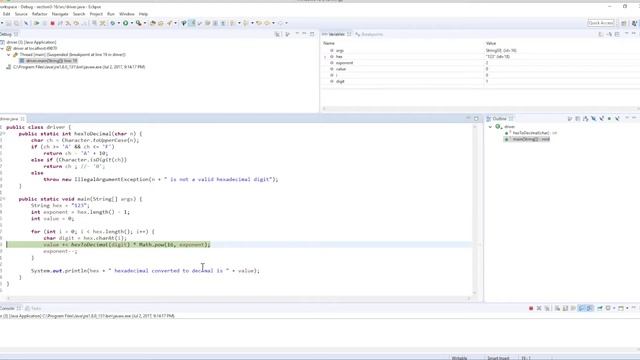The width and height of the screenshot is (640, 360).
Task: Expand the hex variable row
Action: (x=325, y=57)
